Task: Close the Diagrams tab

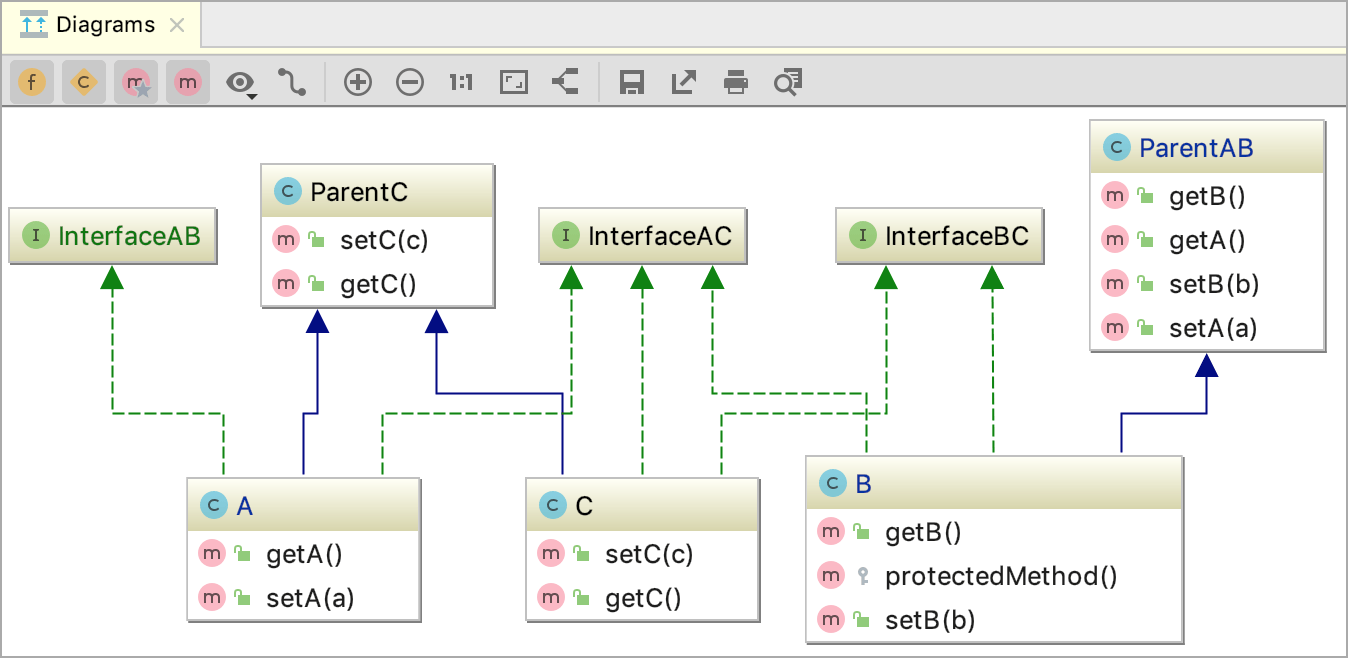Action: [177, 24]
